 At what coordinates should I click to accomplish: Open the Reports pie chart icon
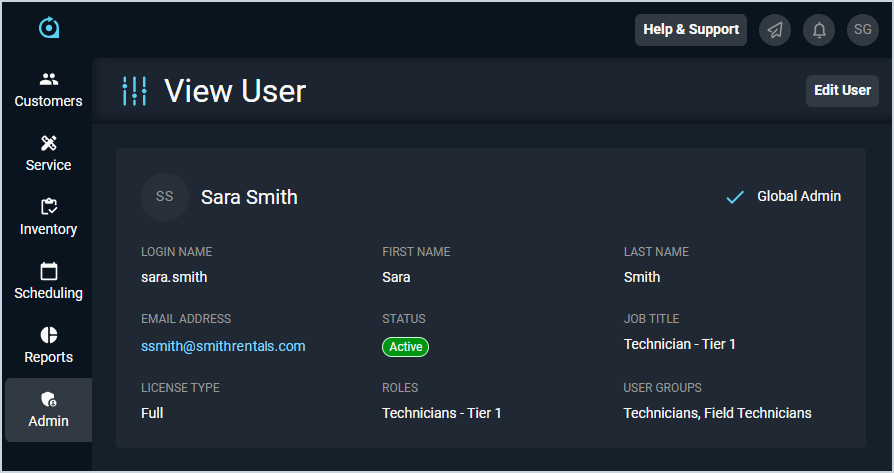pos(48,335)
